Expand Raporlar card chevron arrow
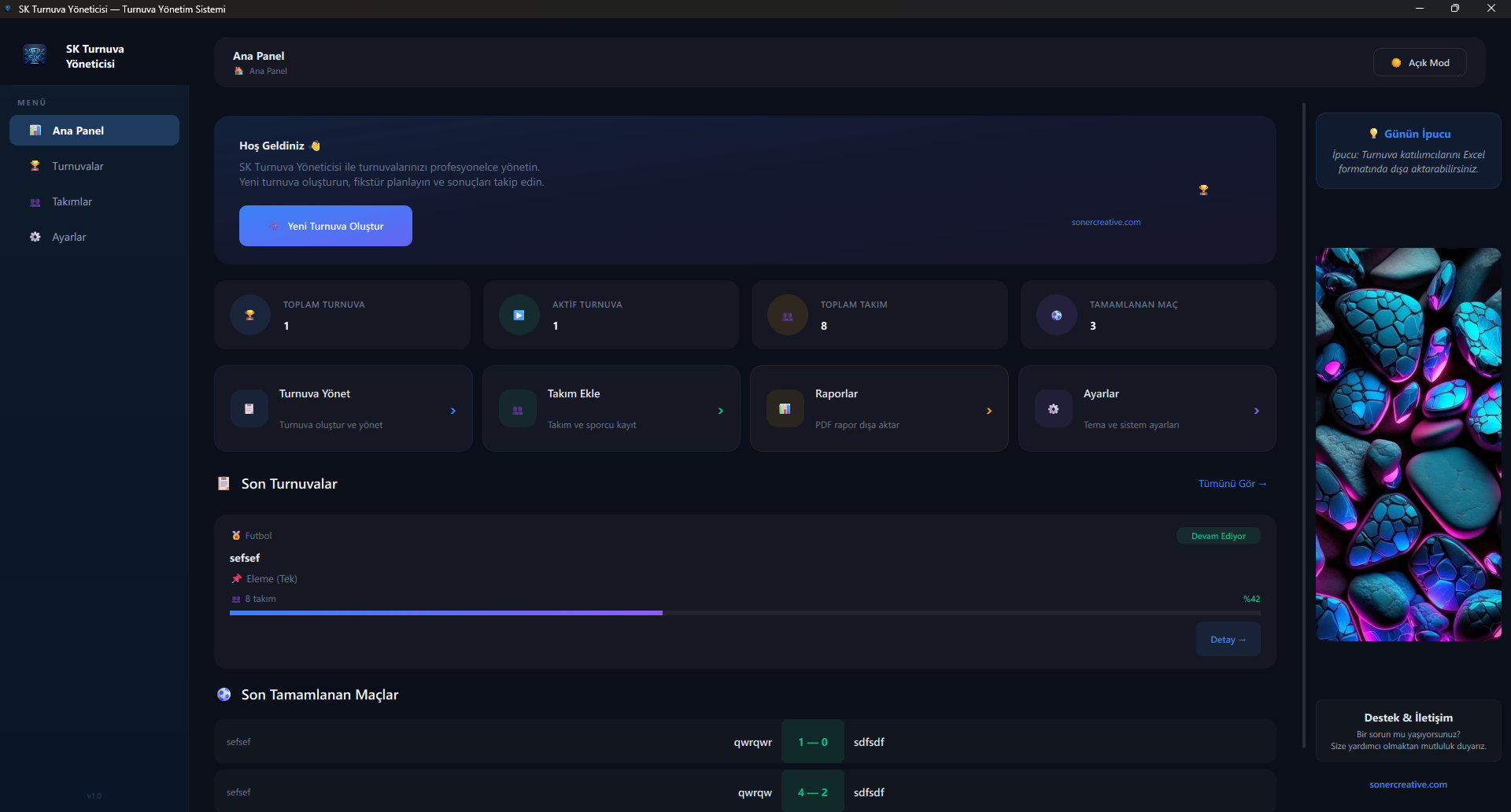The image size is (1511, 812). (x=989, y=411)
